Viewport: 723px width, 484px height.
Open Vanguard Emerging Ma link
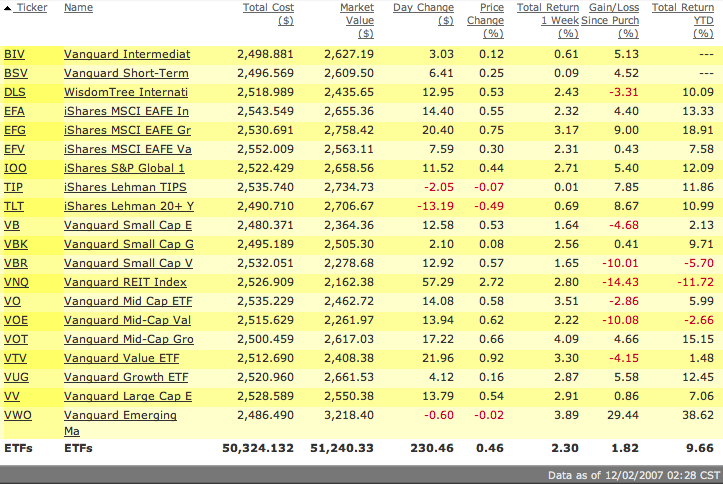(x=120, y=423)
